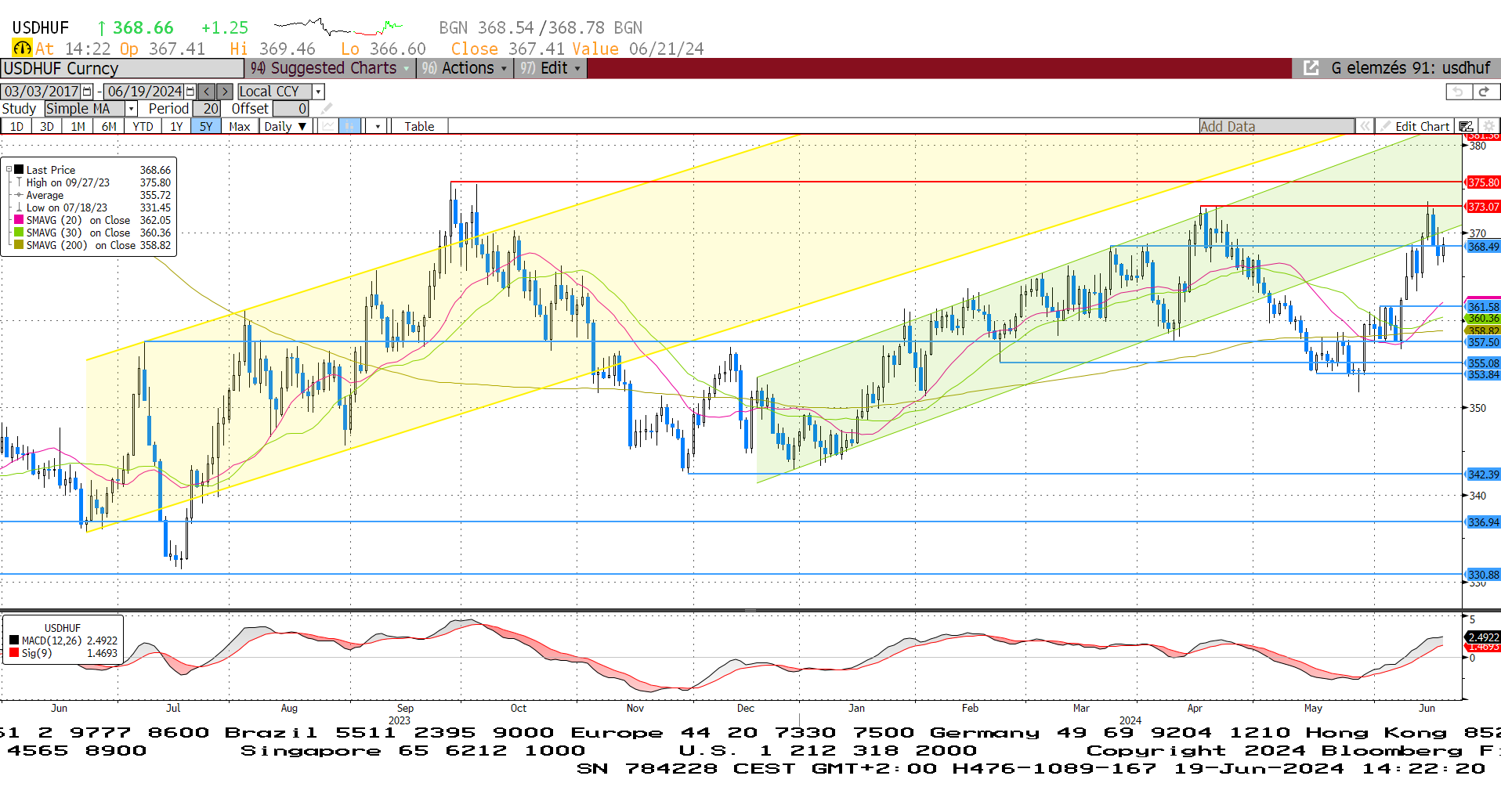This screenshot has width=1501, height=812.
Task: Click the mini intraday sparkline chart
Action: tap(338, 27)
